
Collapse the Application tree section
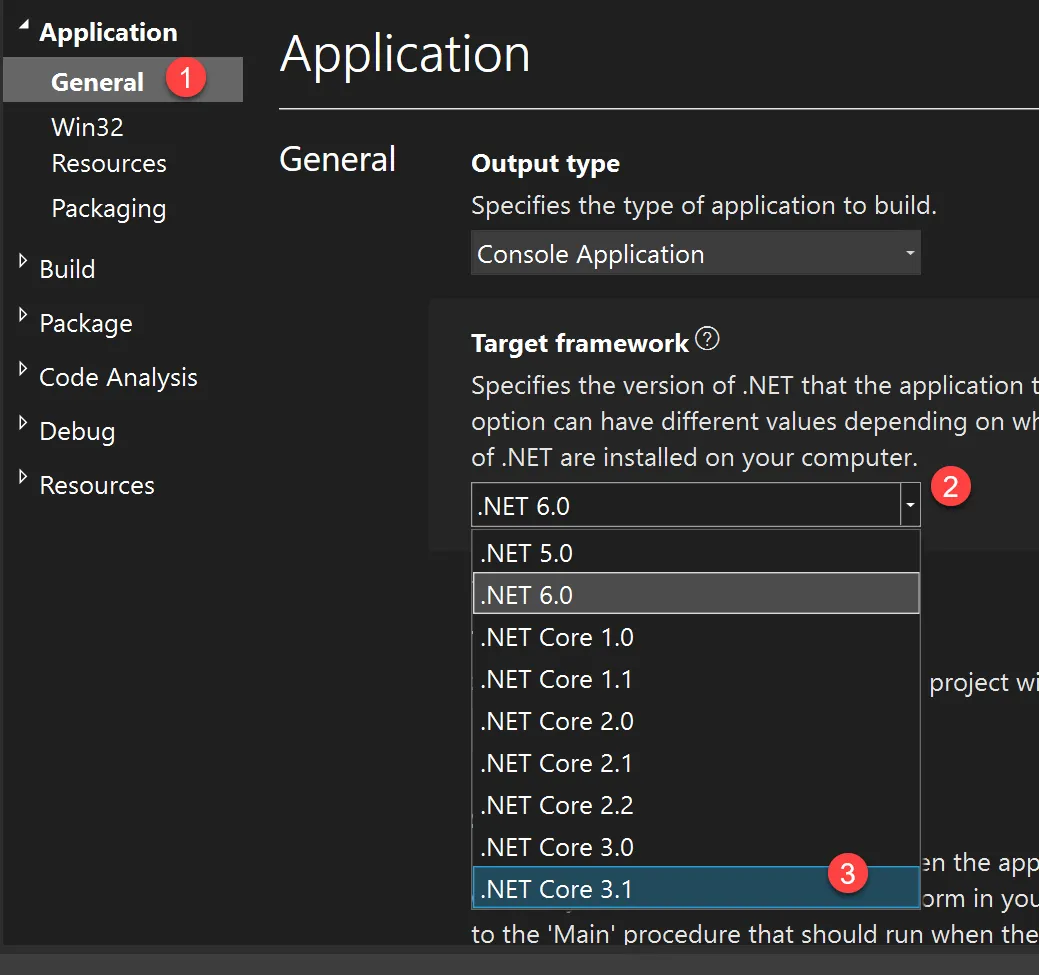(x=24, y=25)
